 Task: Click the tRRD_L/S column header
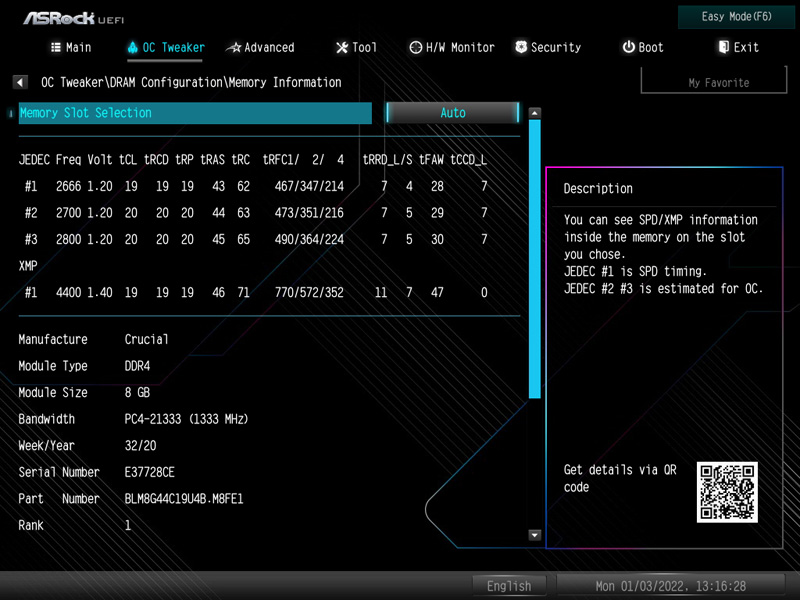click(387, 160)
